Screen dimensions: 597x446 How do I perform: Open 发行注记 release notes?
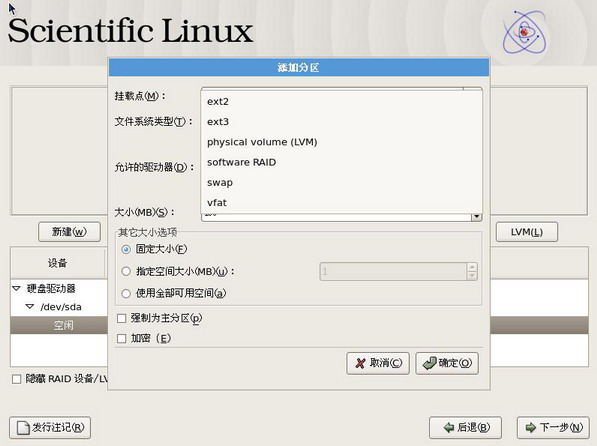click(50, 427)
